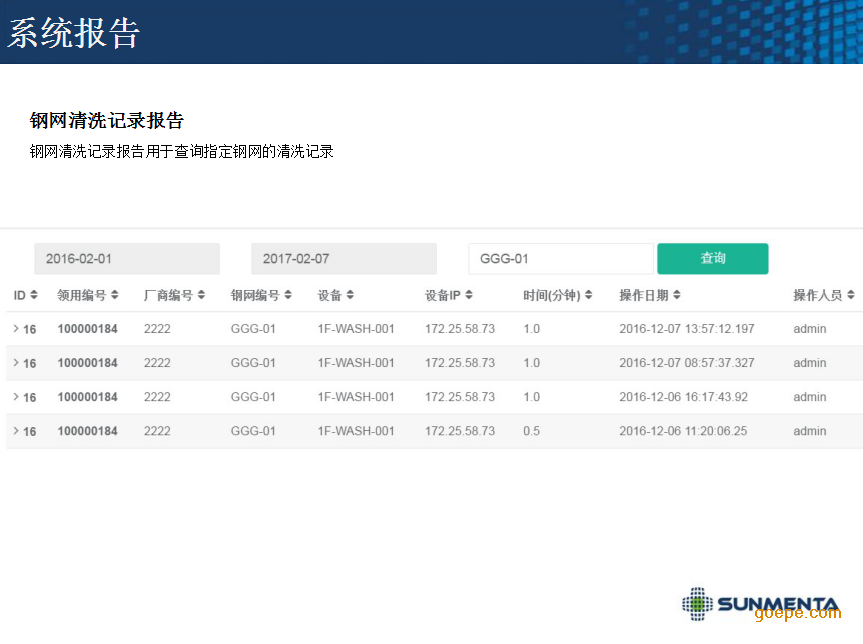The width and height of the screenshot is (863, 644).
Task: Select 100000184 in the first table row
Action: click(87, 329)
